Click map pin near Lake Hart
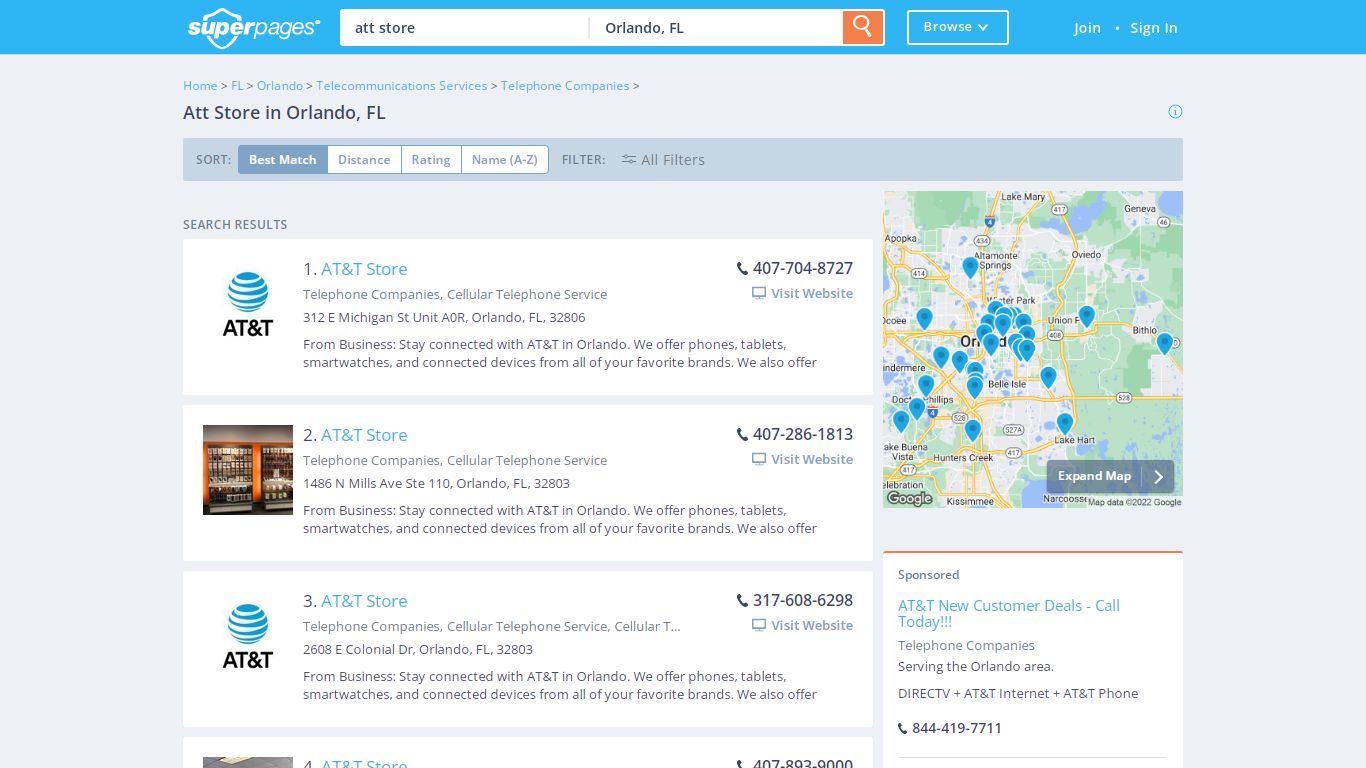Image resolution: width=1366 pixels, height=768 pixels. click(x=1065, y=423)
